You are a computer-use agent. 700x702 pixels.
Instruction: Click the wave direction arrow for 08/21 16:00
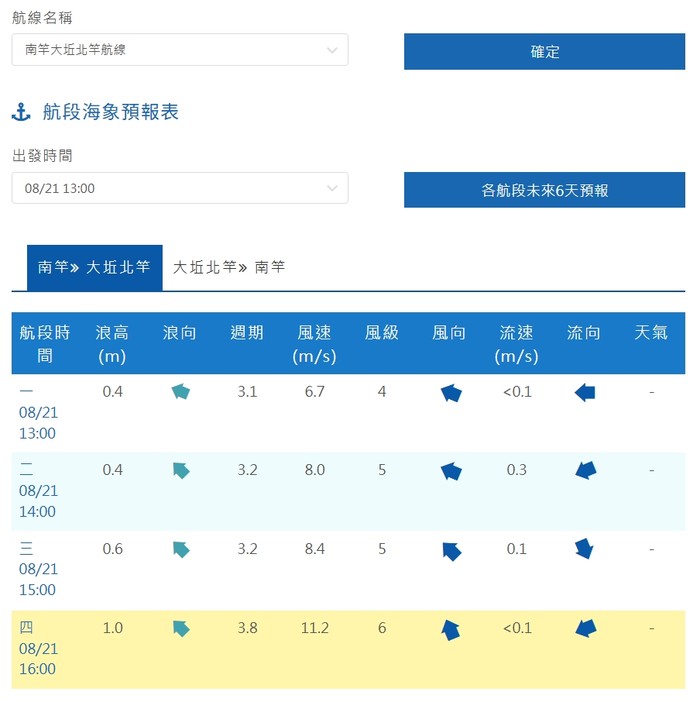181,628
